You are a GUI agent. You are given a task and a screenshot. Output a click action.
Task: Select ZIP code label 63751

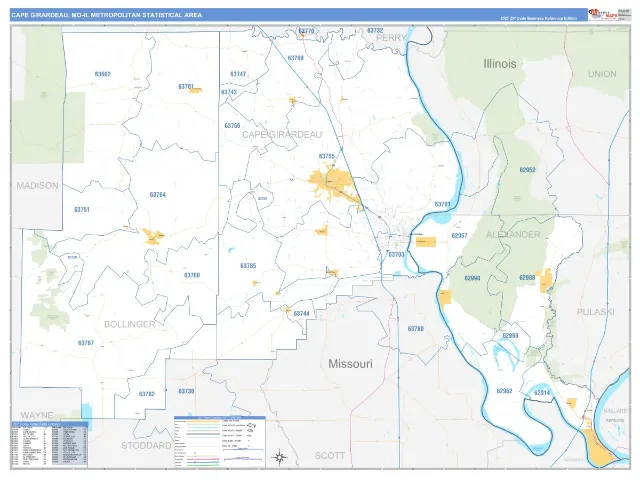coord(82,209)
